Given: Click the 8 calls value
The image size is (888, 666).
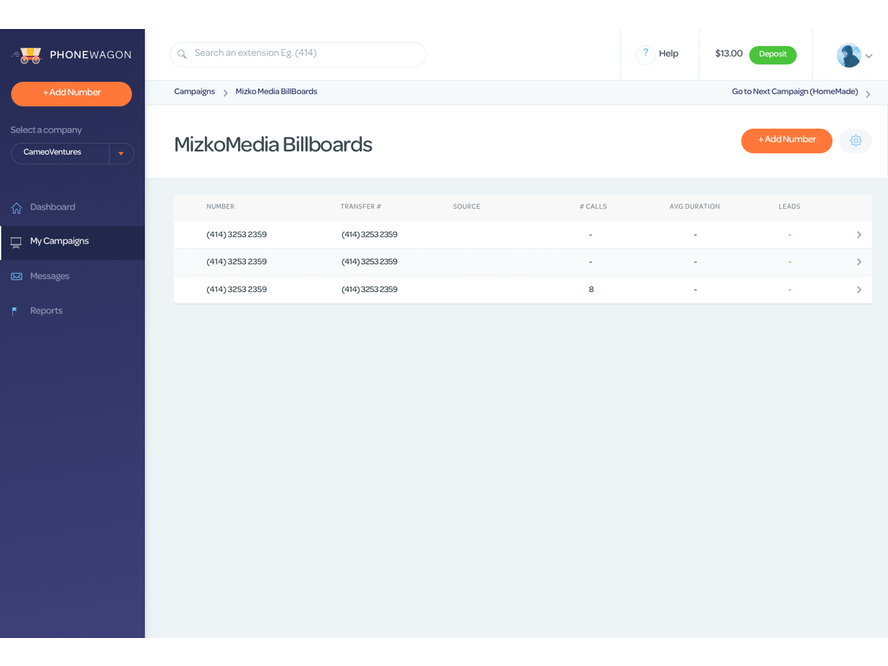Looking at the screenshot, I should coord(591,289).
